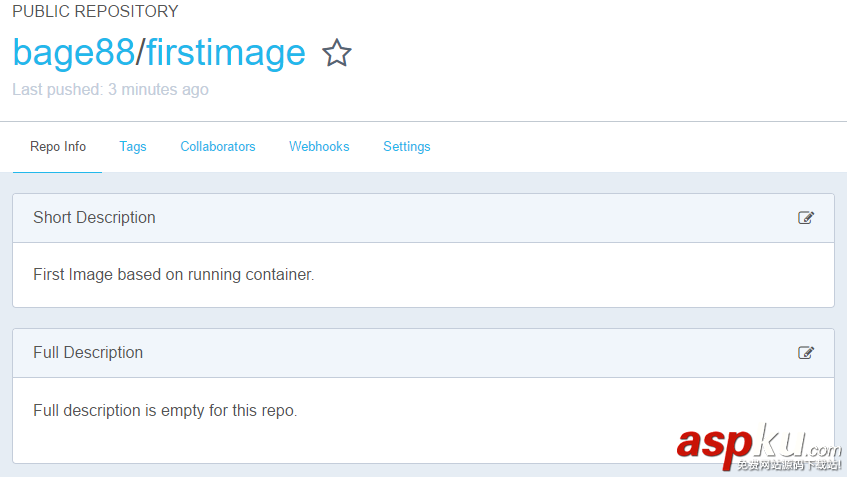Click the PUBLIC REPOSITORY label
The width and height of the screenshot is (847, 477).
point(95,12)
